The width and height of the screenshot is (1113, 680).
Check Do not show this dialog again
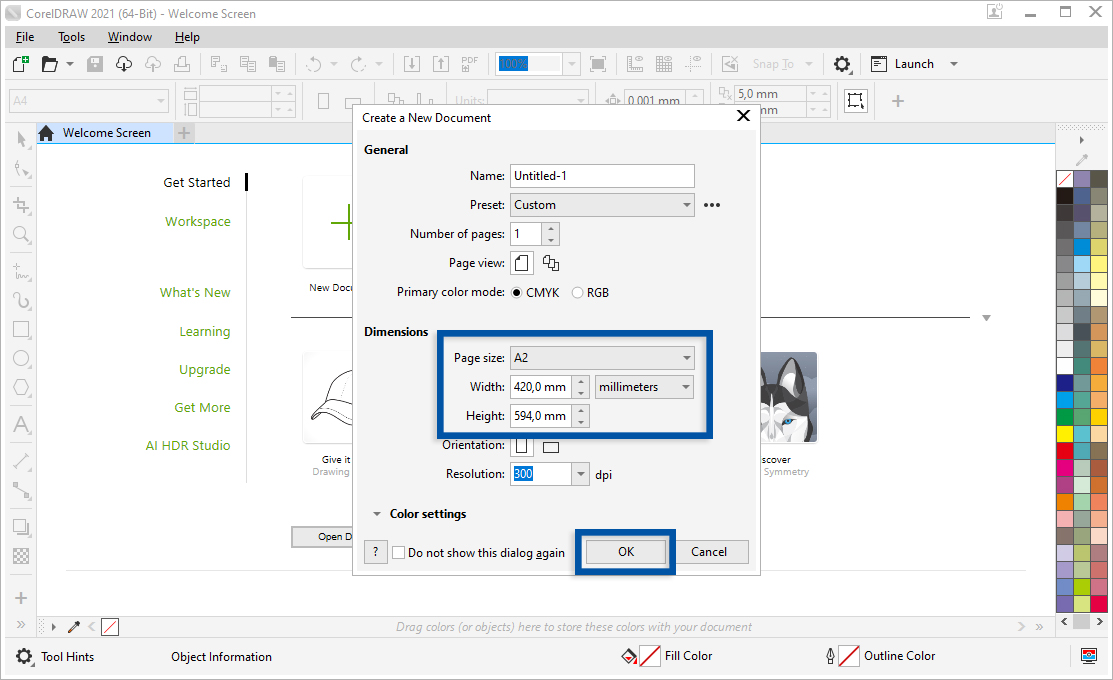click(x=398, y=552)
